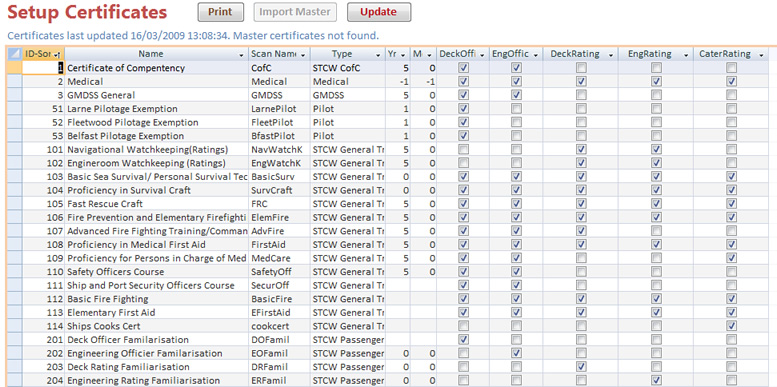
Task: Toggle EngOffic for Engineering Officier Familarisation
Action: [516, 353]
